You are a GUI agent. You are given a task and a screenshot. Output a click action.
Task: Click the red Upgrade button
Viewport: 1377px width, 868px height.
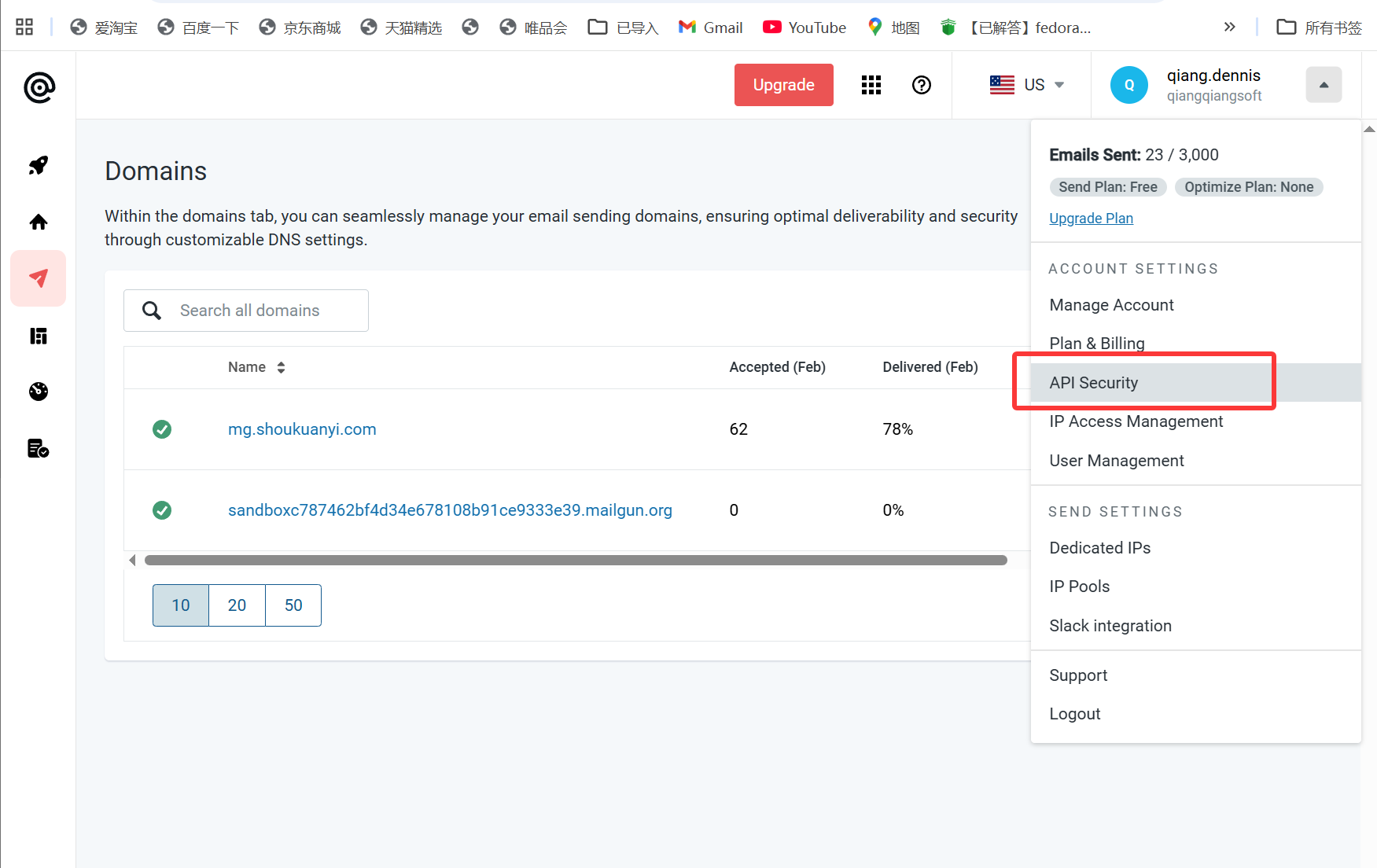point(783,85)
